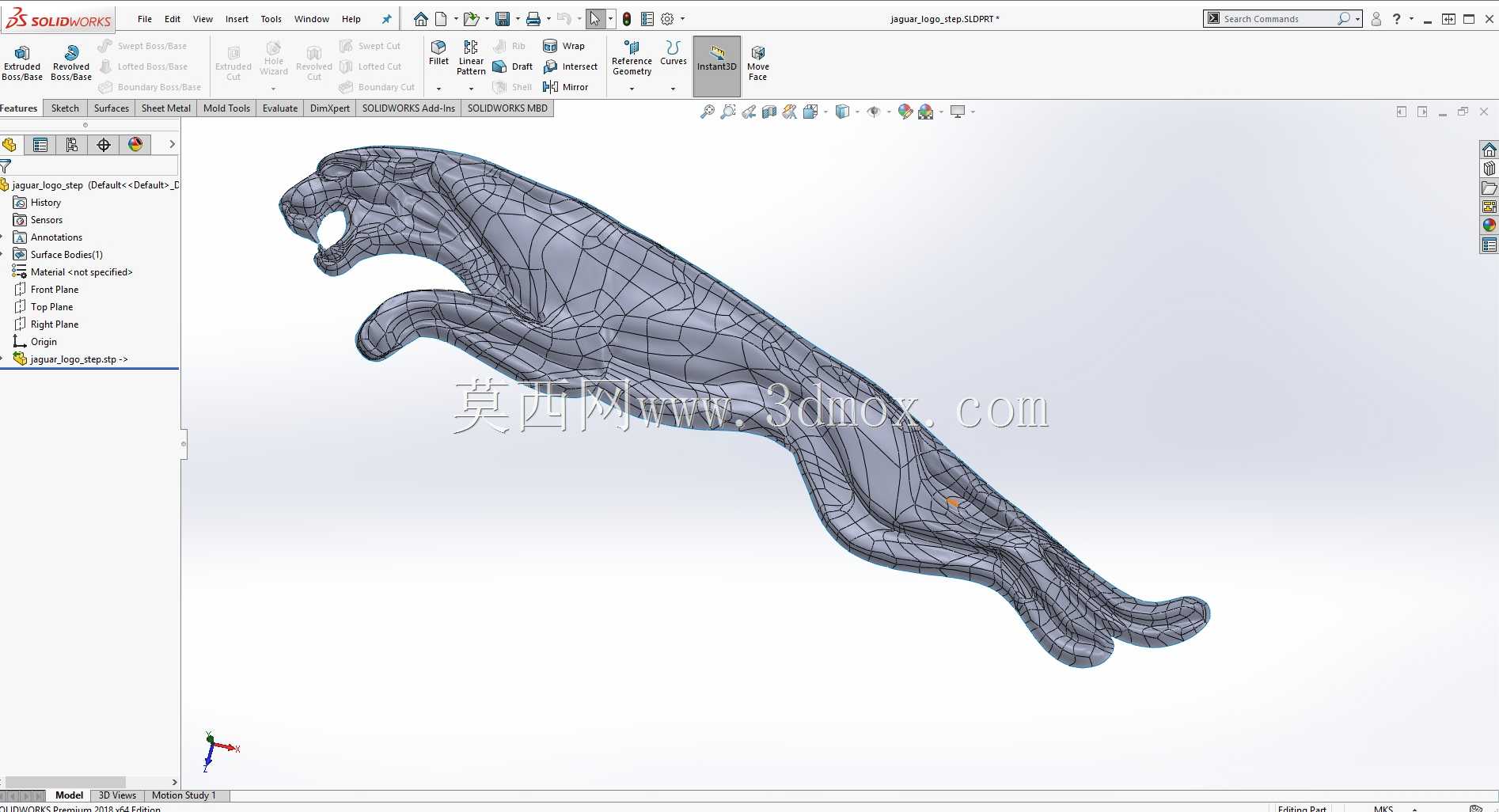The width and height of the screenshot is (1499, 812).
Task: Click the Intersect tool
Action: click(571, 66)
